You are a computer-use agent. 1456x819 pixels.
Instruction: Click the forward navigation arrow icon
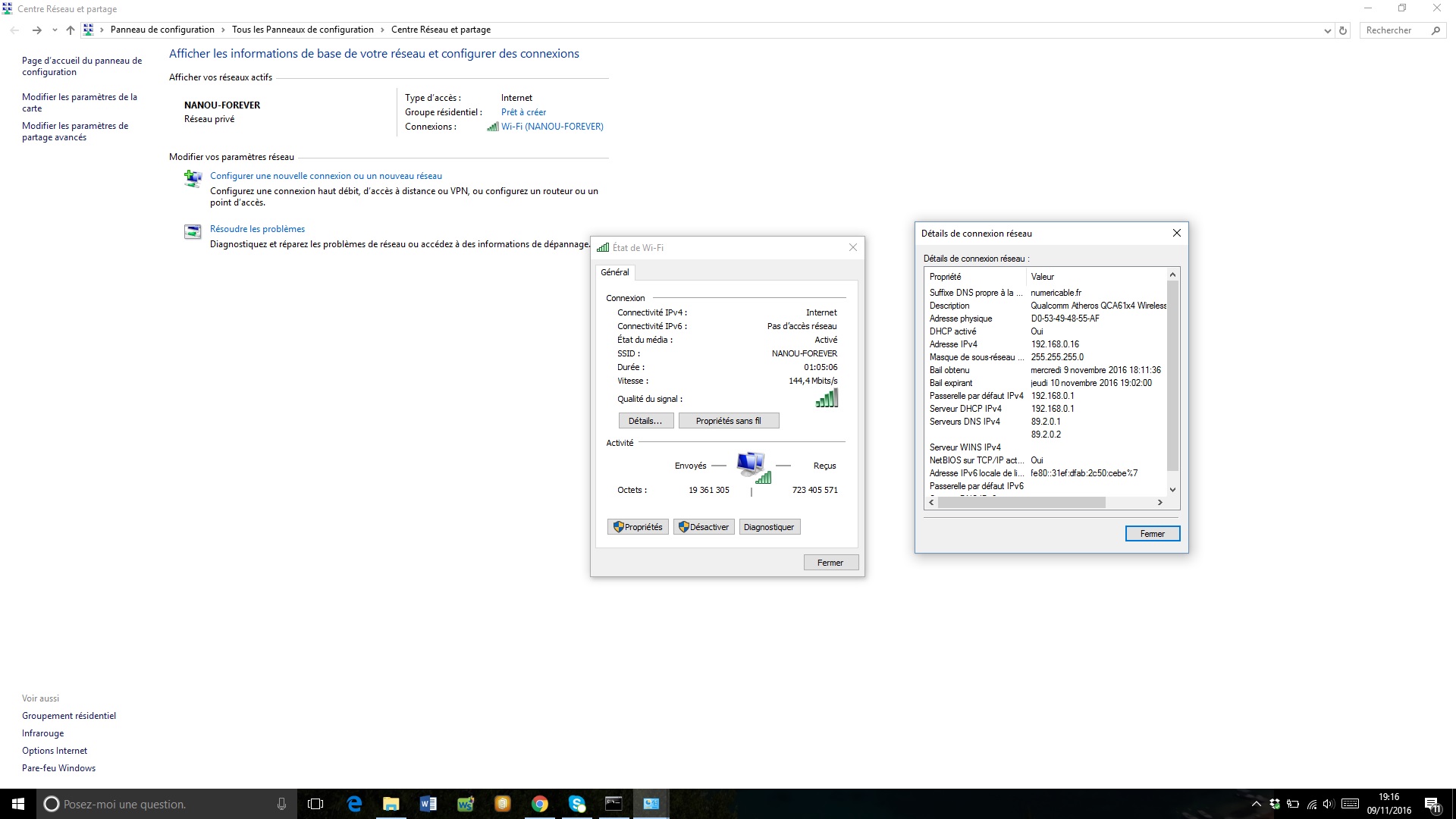36,30
